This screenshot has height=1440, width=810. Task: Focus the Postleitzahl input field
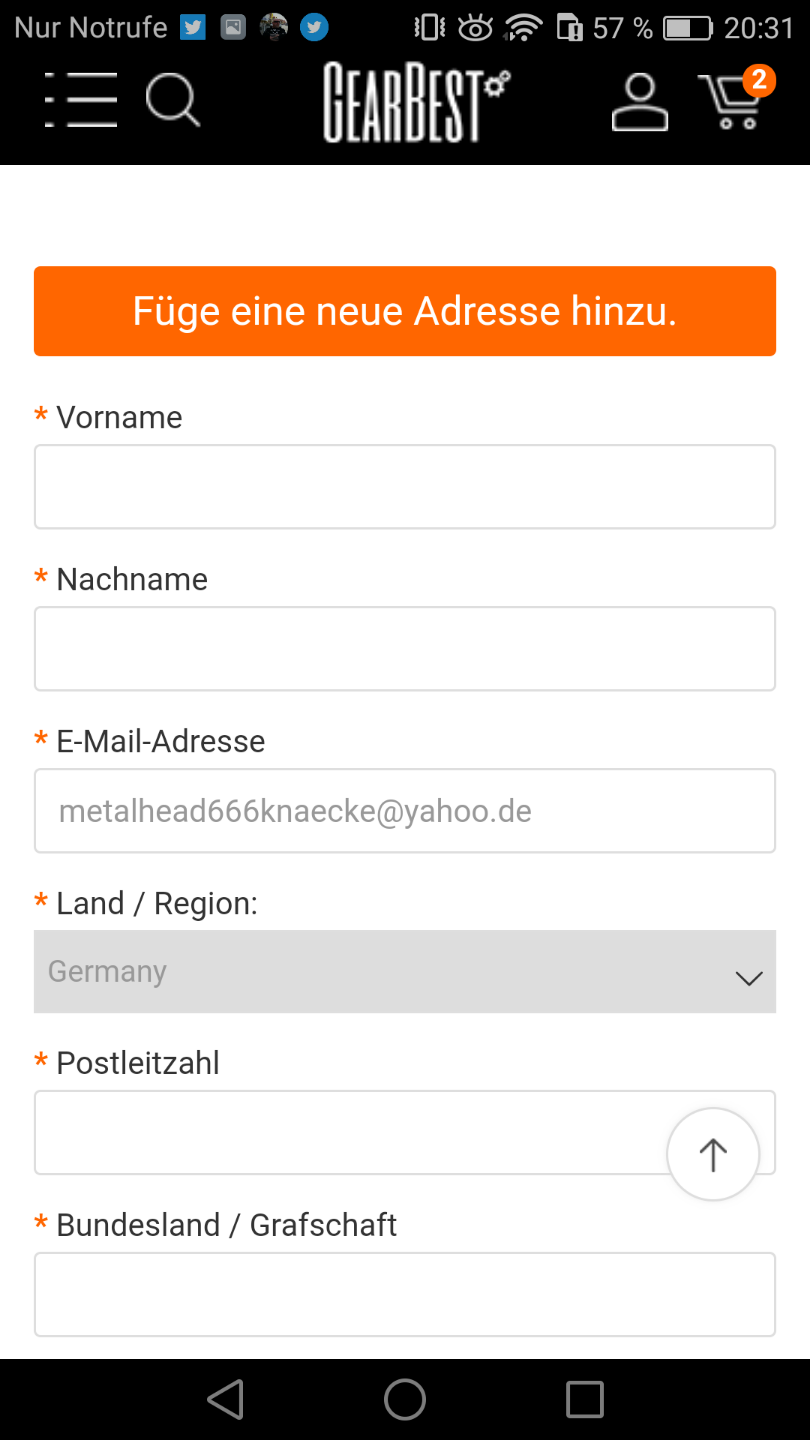[405, 1132]
